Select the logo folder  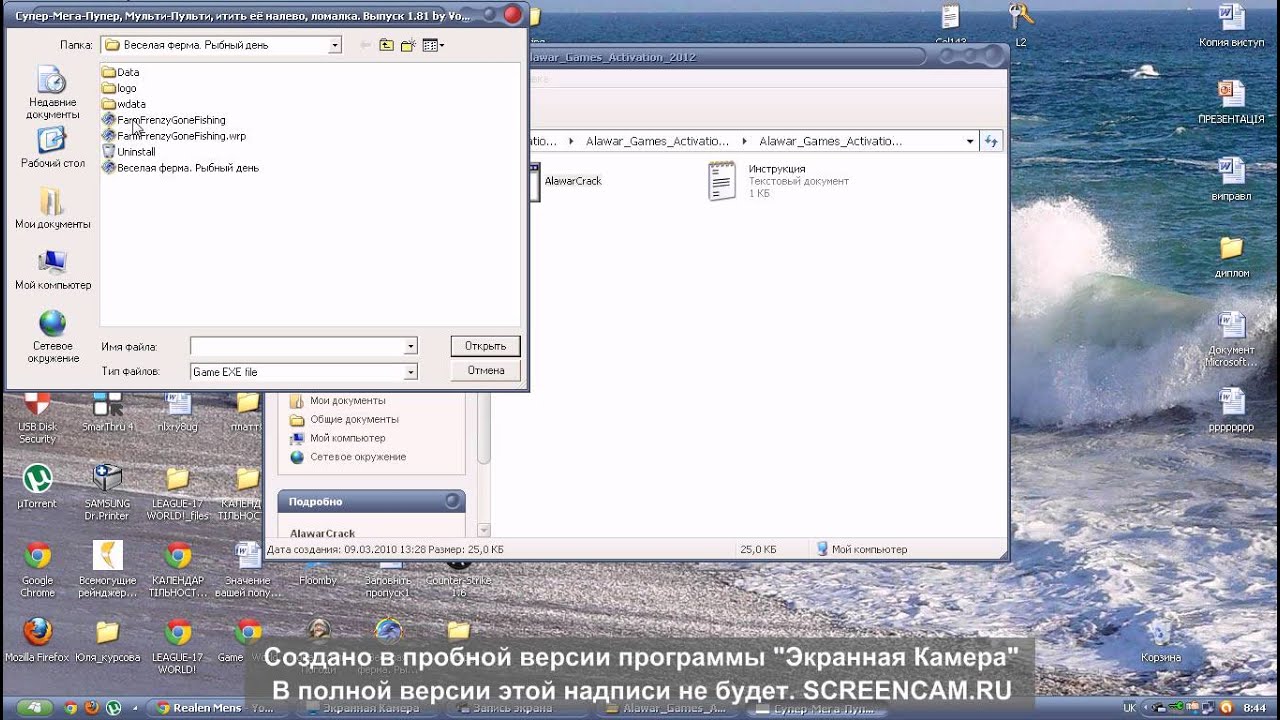[x=120, y=88]
